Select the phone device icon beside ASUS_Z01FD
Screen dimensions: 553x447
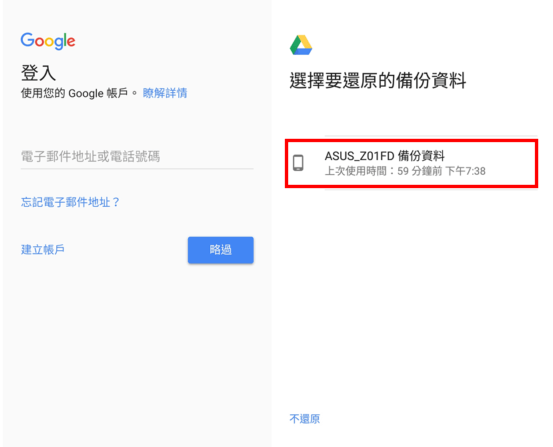pos(298,163)
